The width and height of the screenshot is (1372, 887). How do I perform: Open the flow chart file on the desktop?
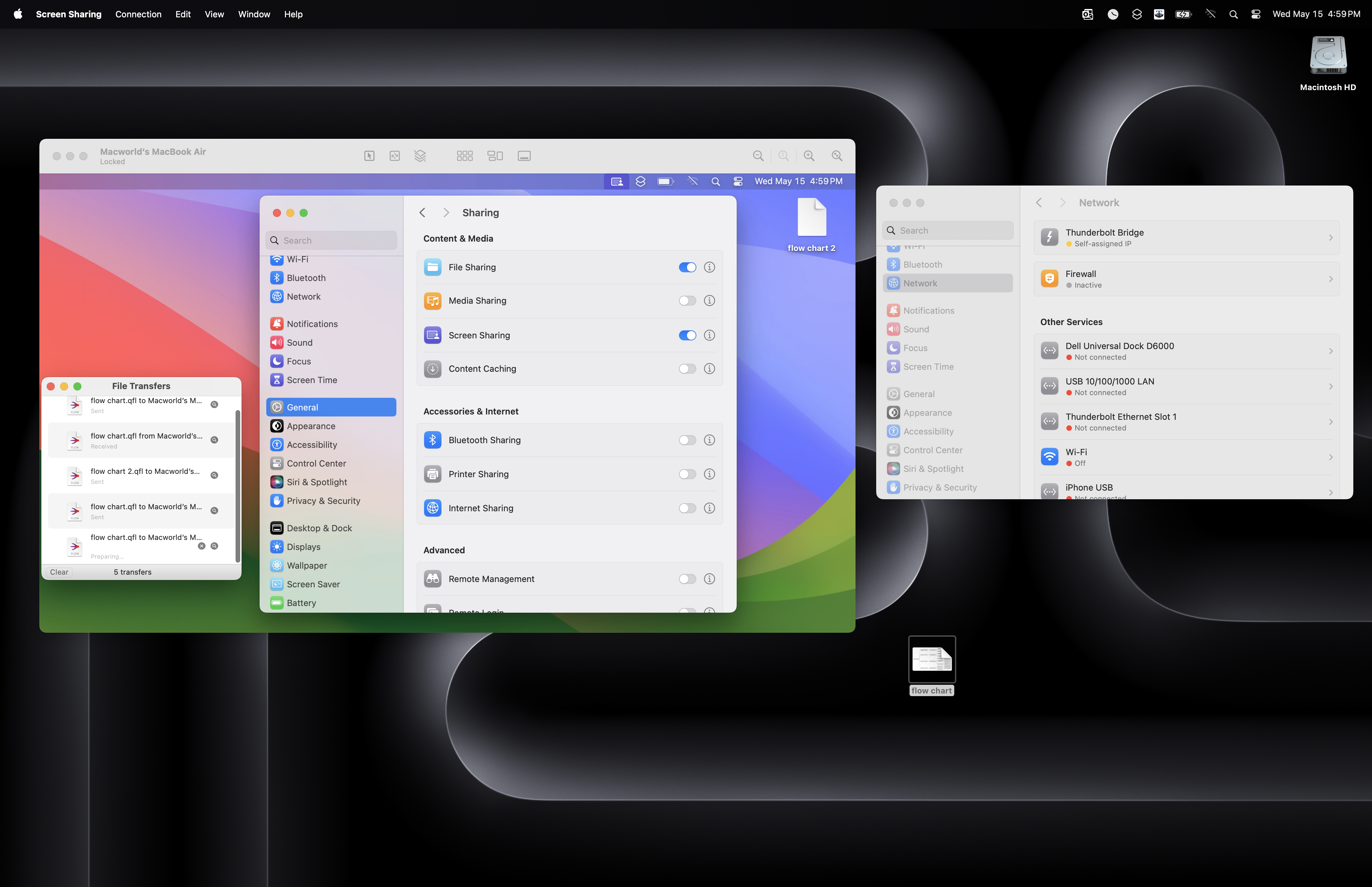pyautogui.click(x=932, y=659)
